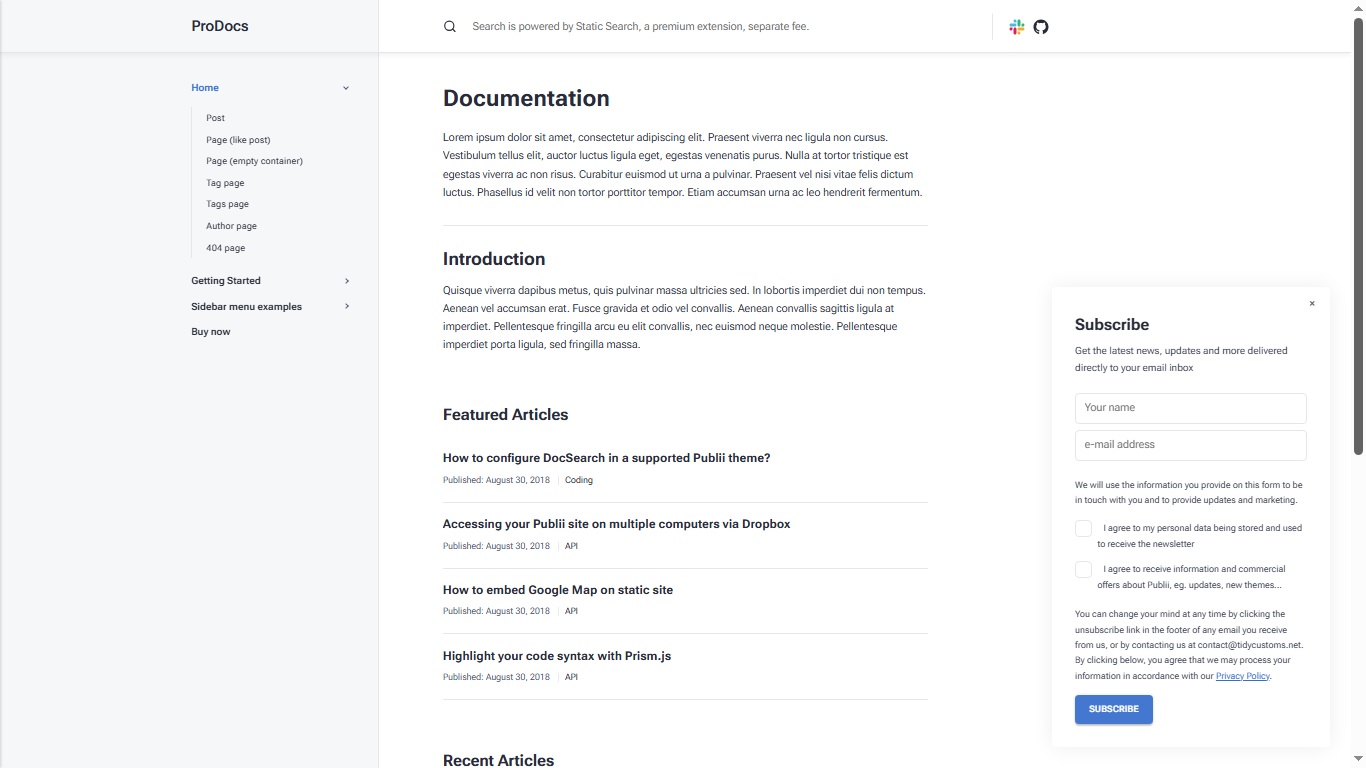The height and width of the screenshot is (768, 1366).
Task: Open the Prism.js syntax highlighting article
Action: click(557, 656)
